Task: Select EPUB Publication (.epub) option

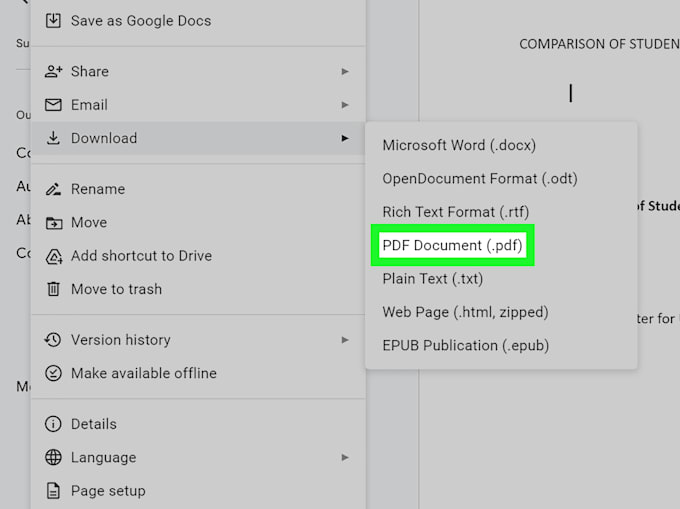Action: (x=466, y=346)
